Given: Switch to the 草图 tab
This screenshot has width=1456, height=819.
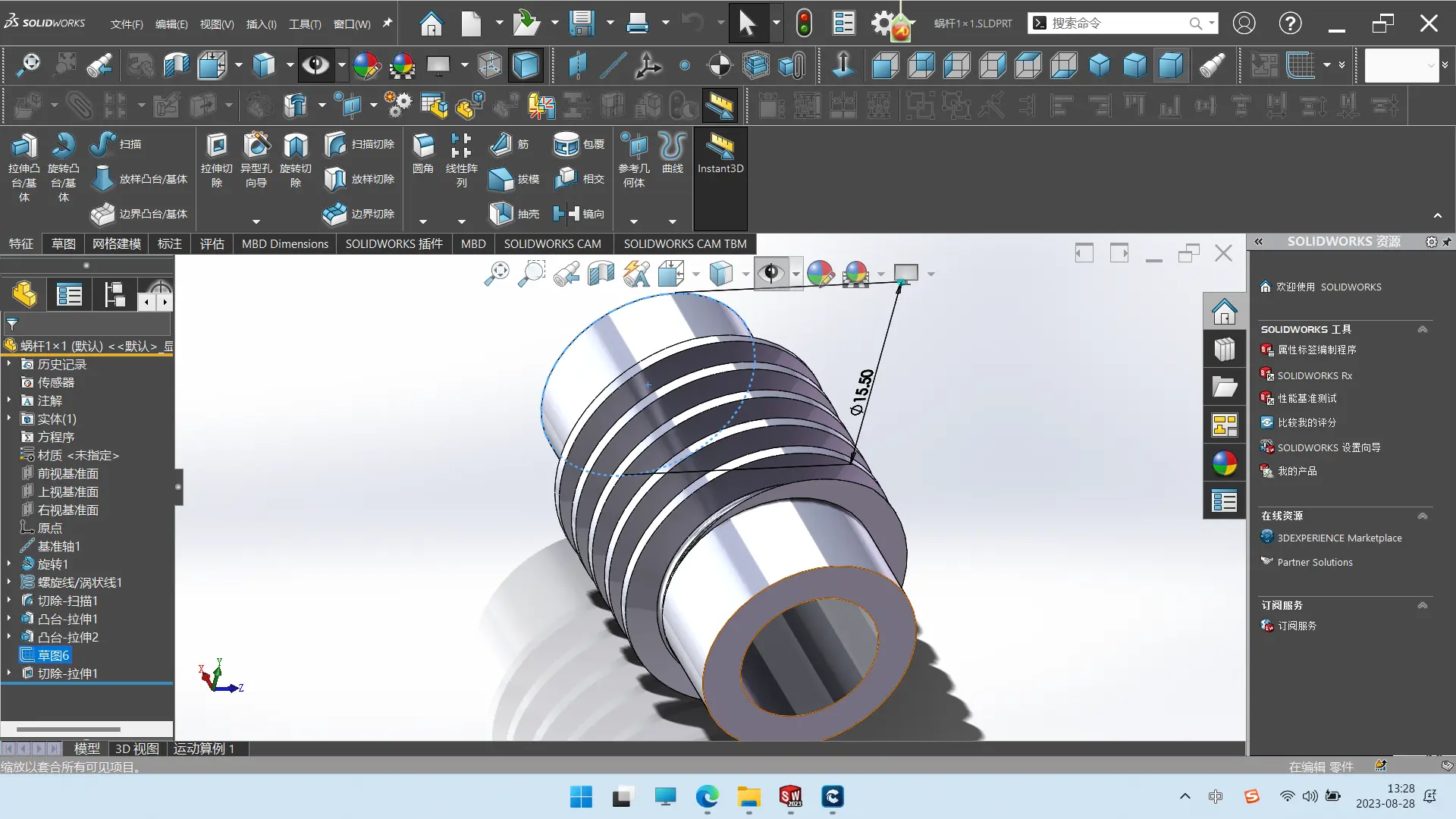Looking at the screenshot, I should [64, 243].
